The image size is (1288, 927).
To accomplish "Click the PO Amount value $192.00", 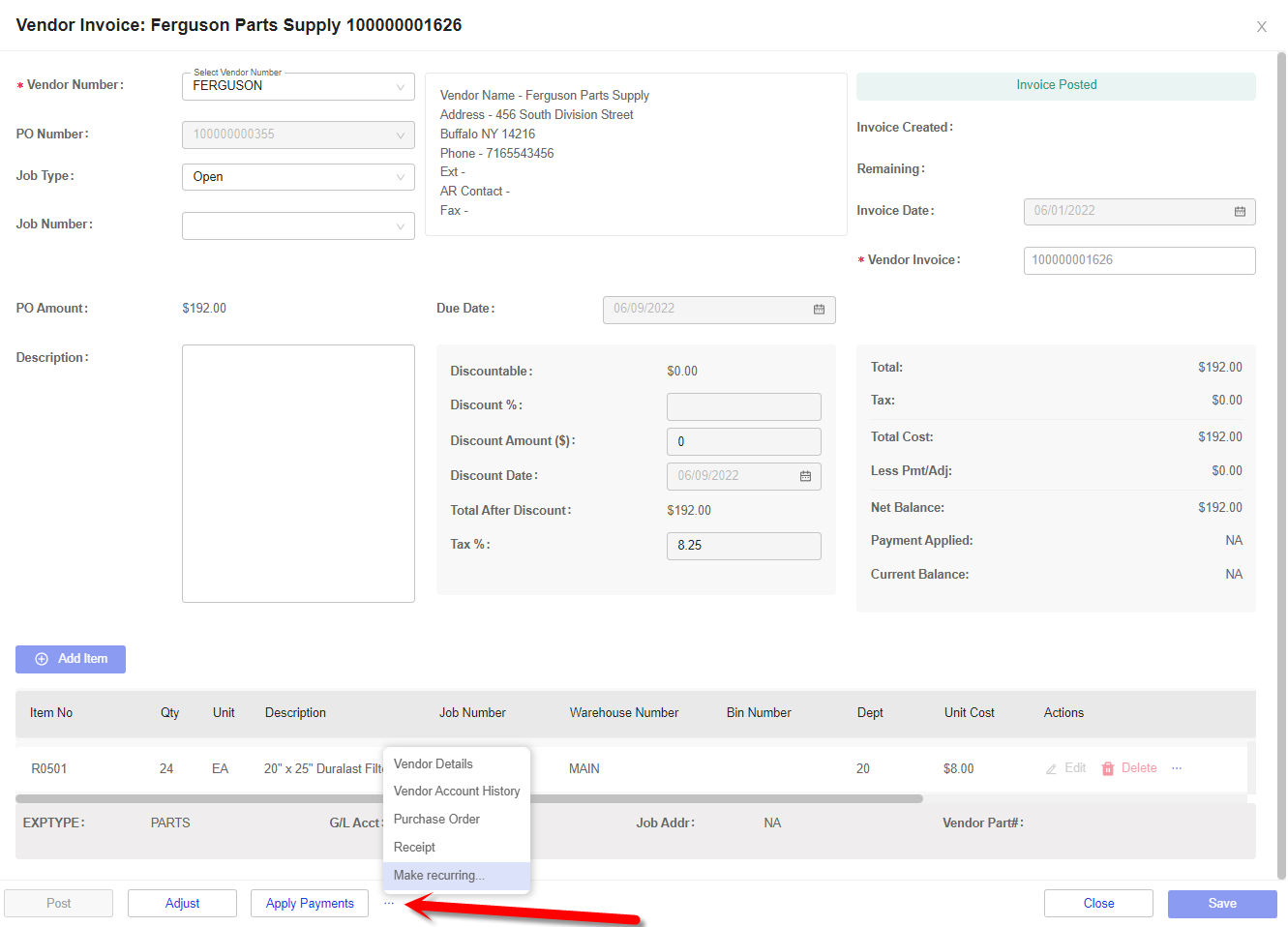I will click(x=204, y=309).
